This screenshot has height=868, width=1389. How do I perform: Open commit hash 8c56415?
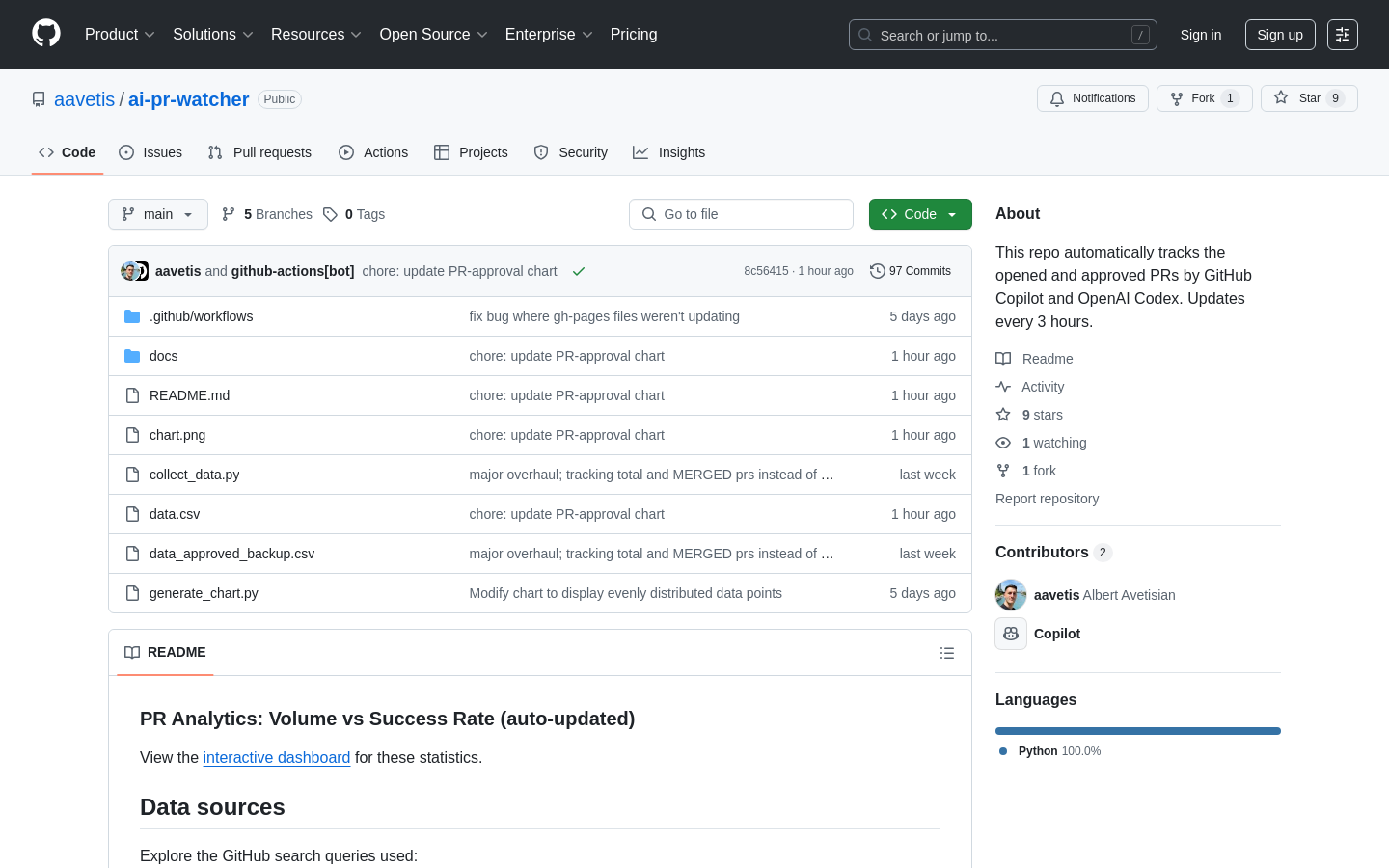pos(766,271)
